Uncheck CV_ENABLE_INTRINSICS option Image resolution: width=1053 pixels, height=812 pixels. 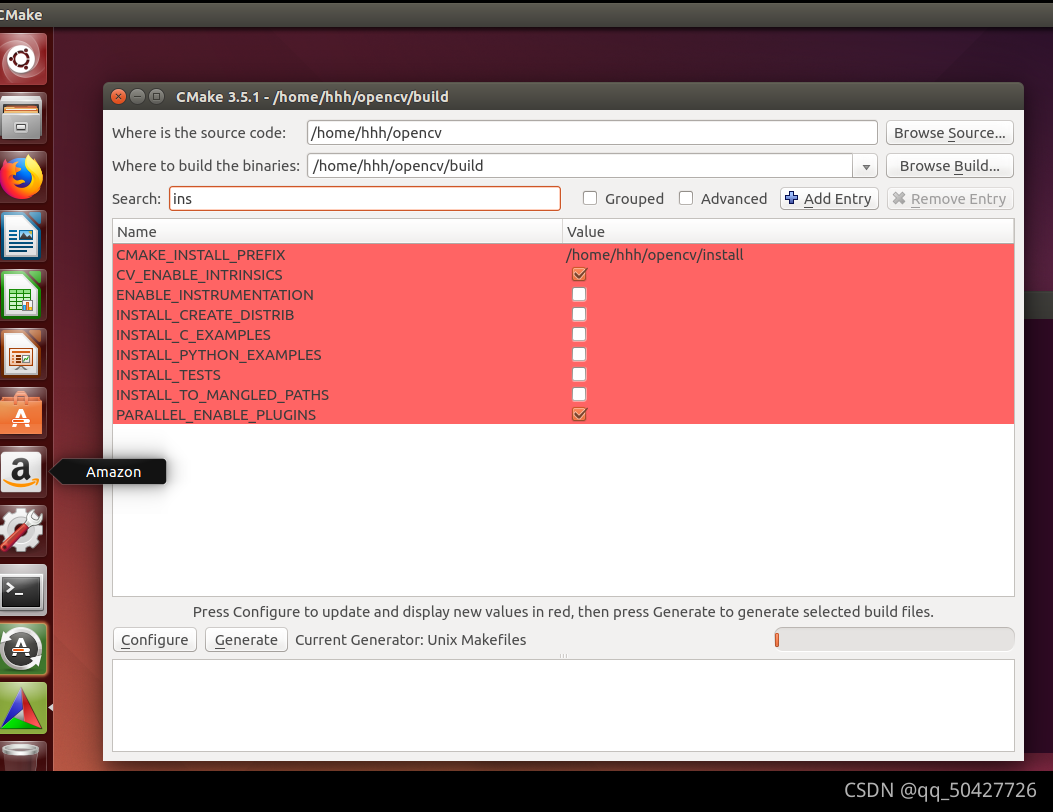pos(579,274)
